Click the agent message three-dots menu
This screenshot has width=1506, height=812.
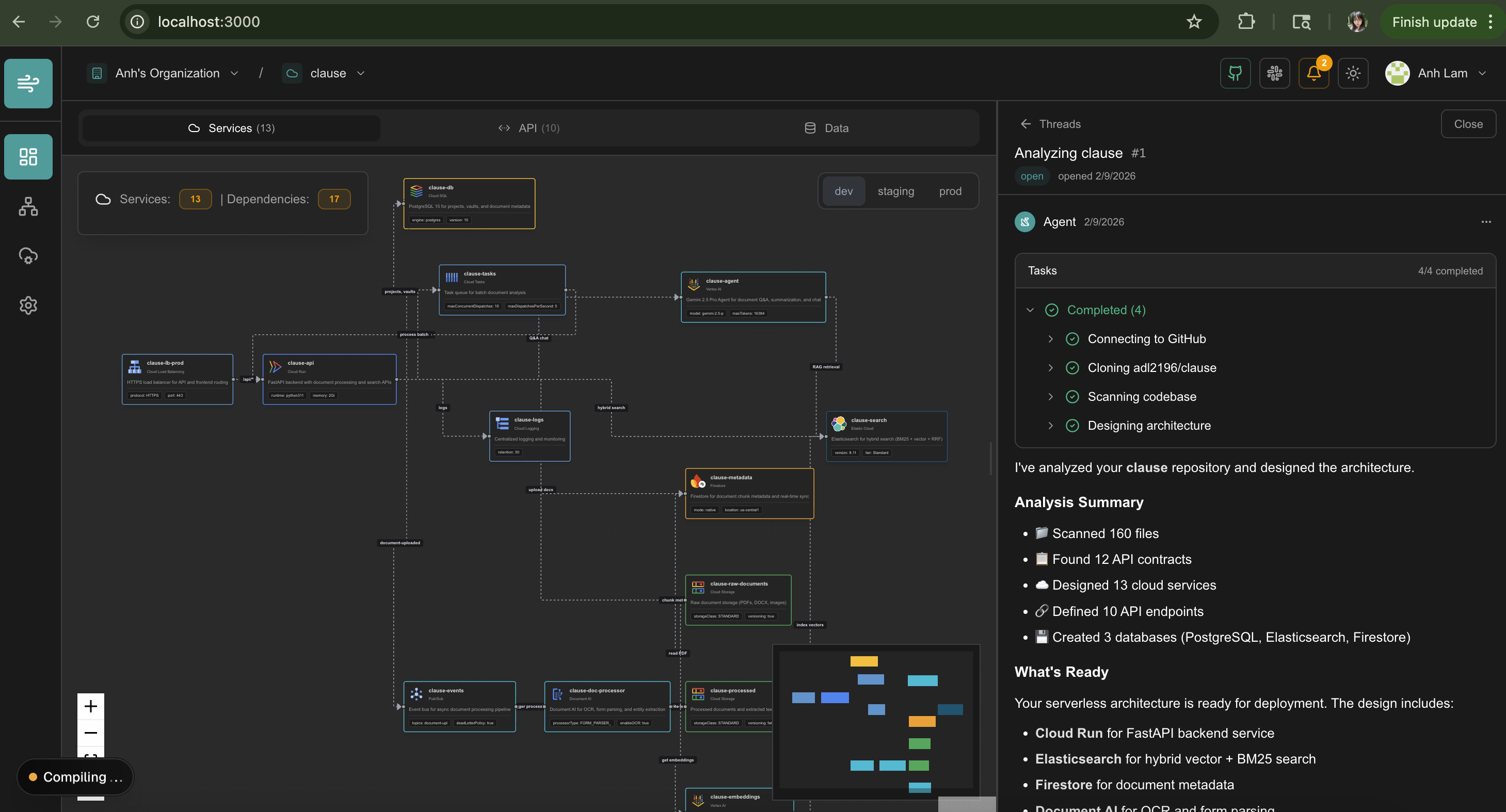[1485, 222]
